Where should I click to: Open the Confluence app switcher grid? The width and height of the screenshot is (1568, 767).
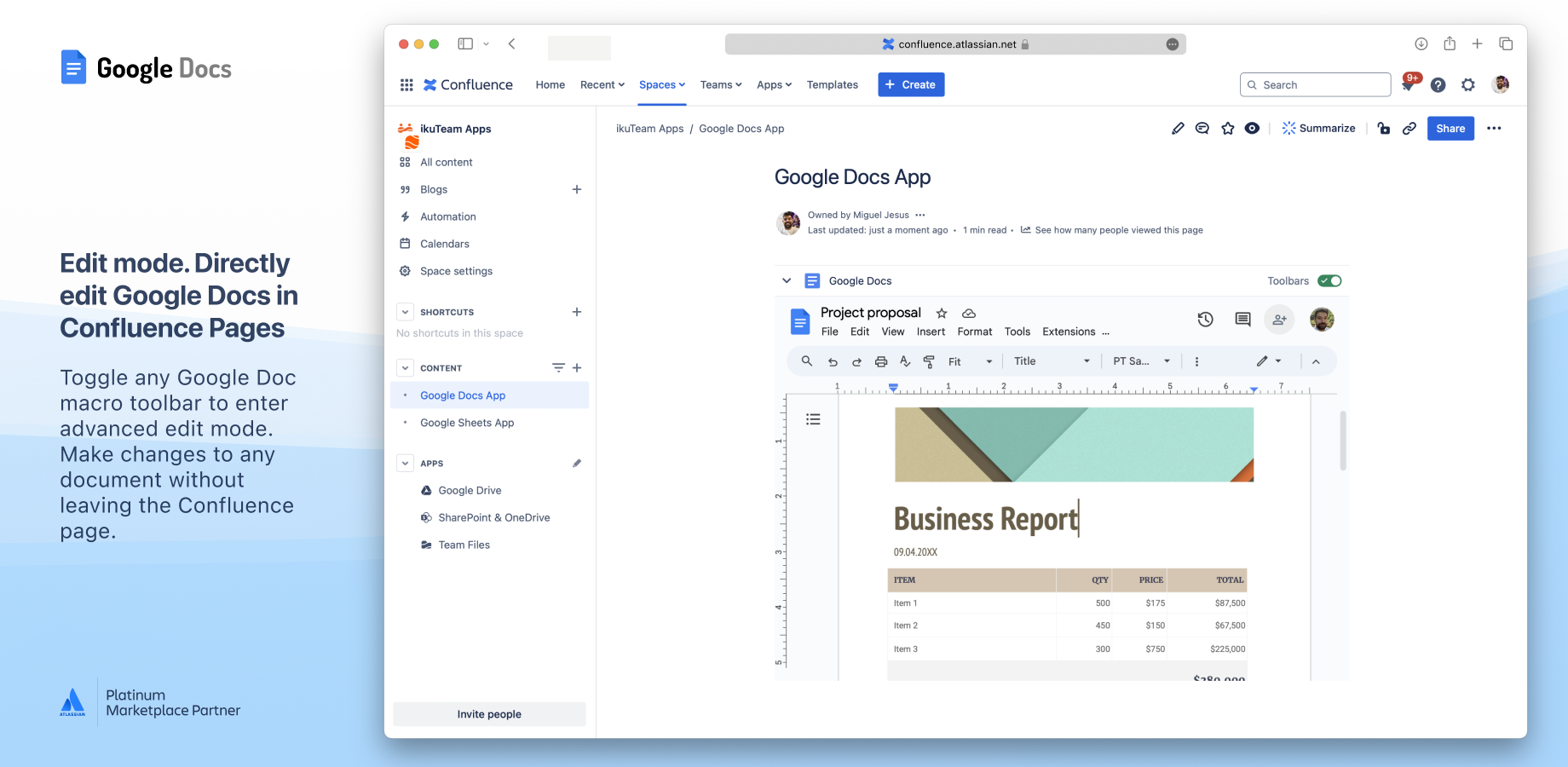click(406, 84)
